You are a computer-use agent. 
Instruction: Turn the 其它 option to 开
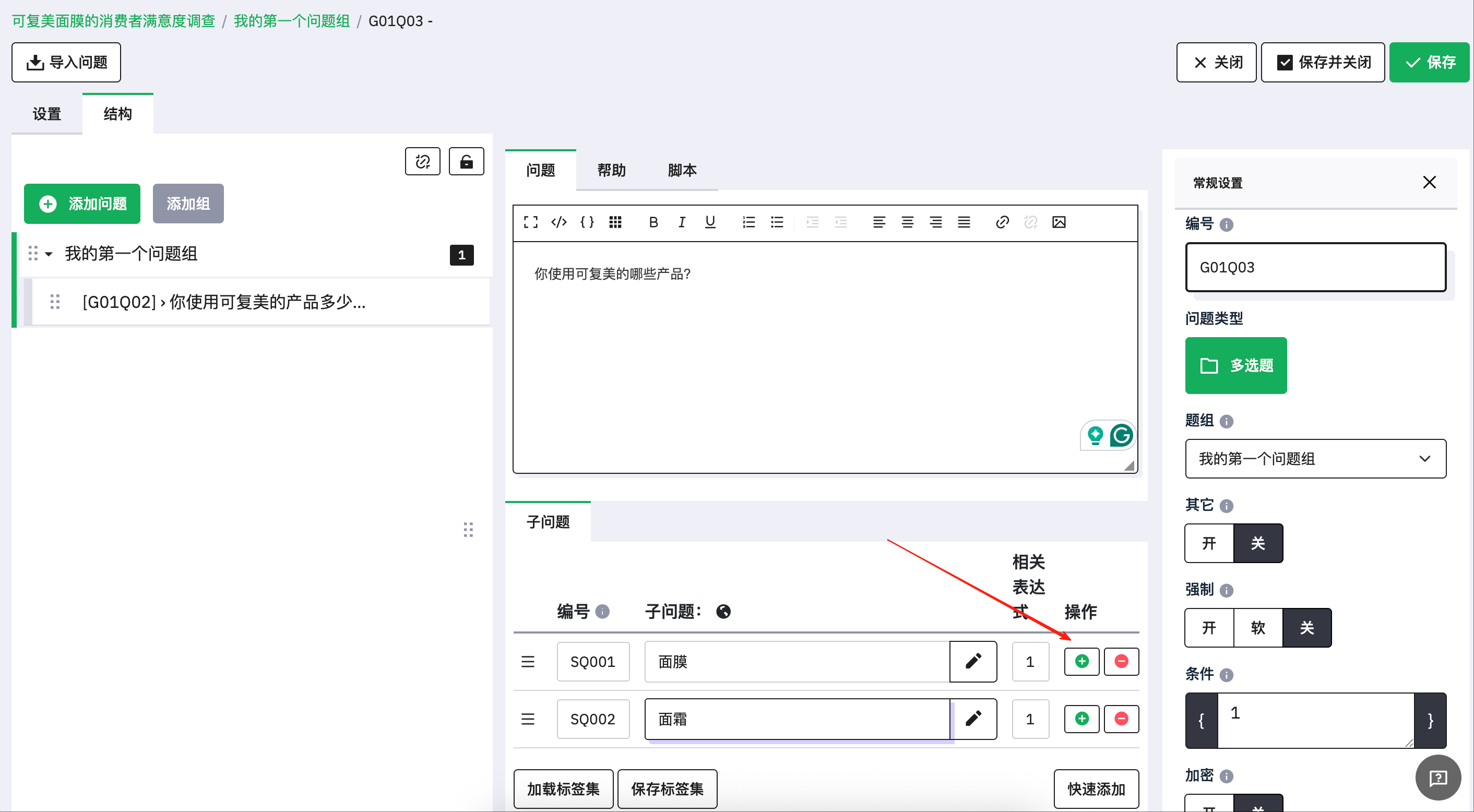[x=1209, y=543]
